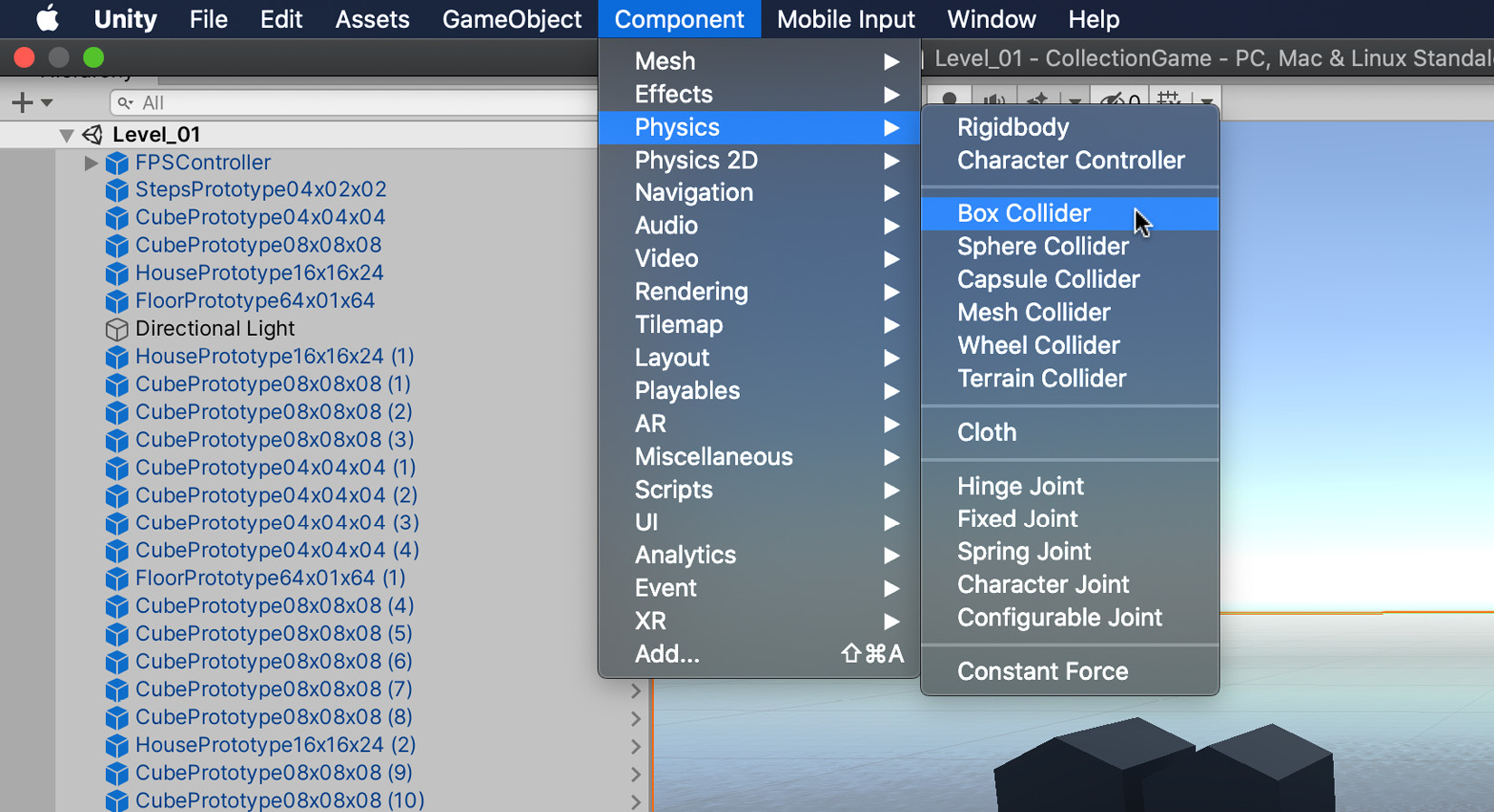Open the Help menu

point(1094,19)
